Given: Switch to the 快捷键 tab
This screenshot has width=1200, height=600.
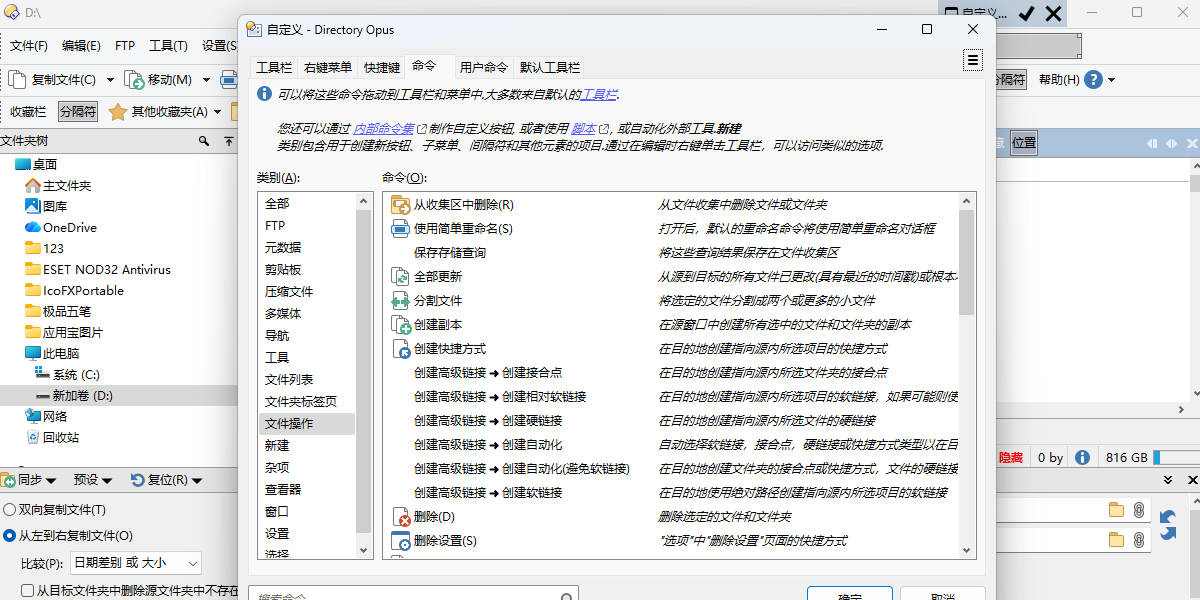Looking at the screenshot, I should [382, 67].
